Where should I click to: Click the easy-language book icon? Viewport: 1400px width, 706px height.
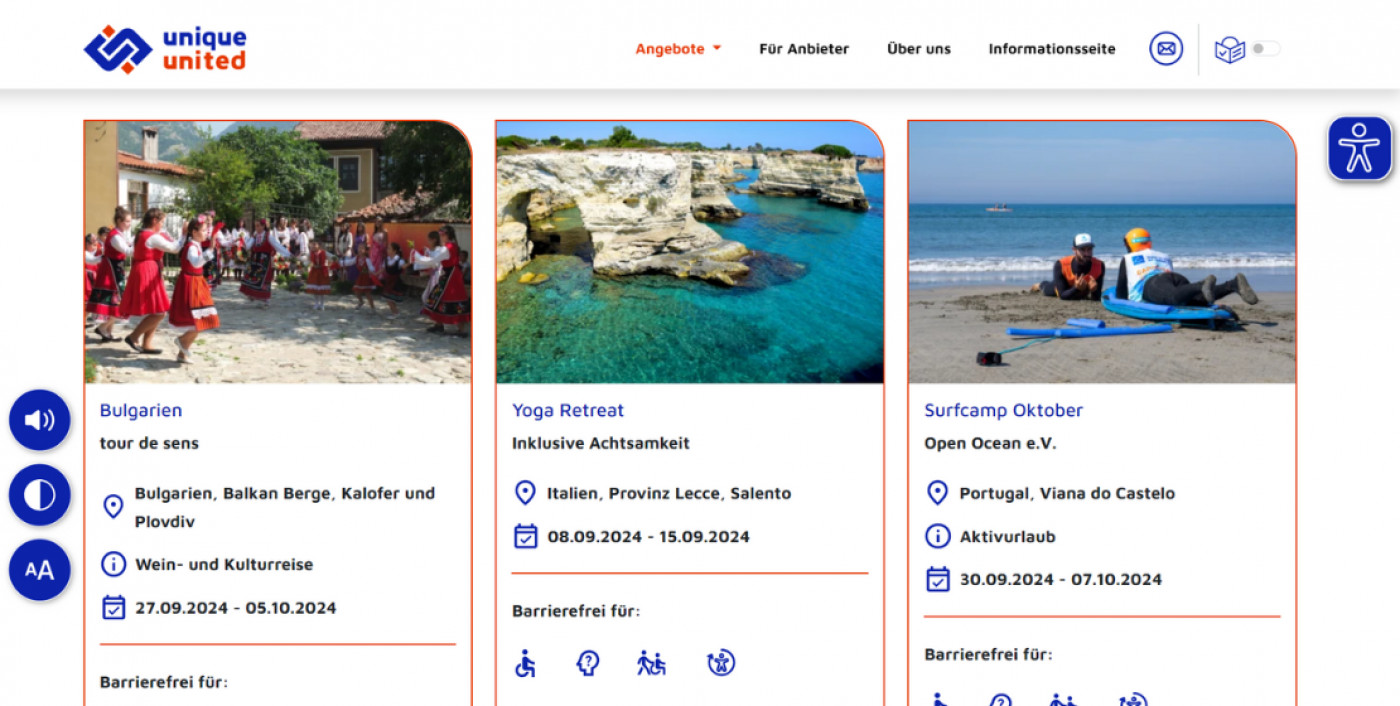click(x=1229, y=50)
